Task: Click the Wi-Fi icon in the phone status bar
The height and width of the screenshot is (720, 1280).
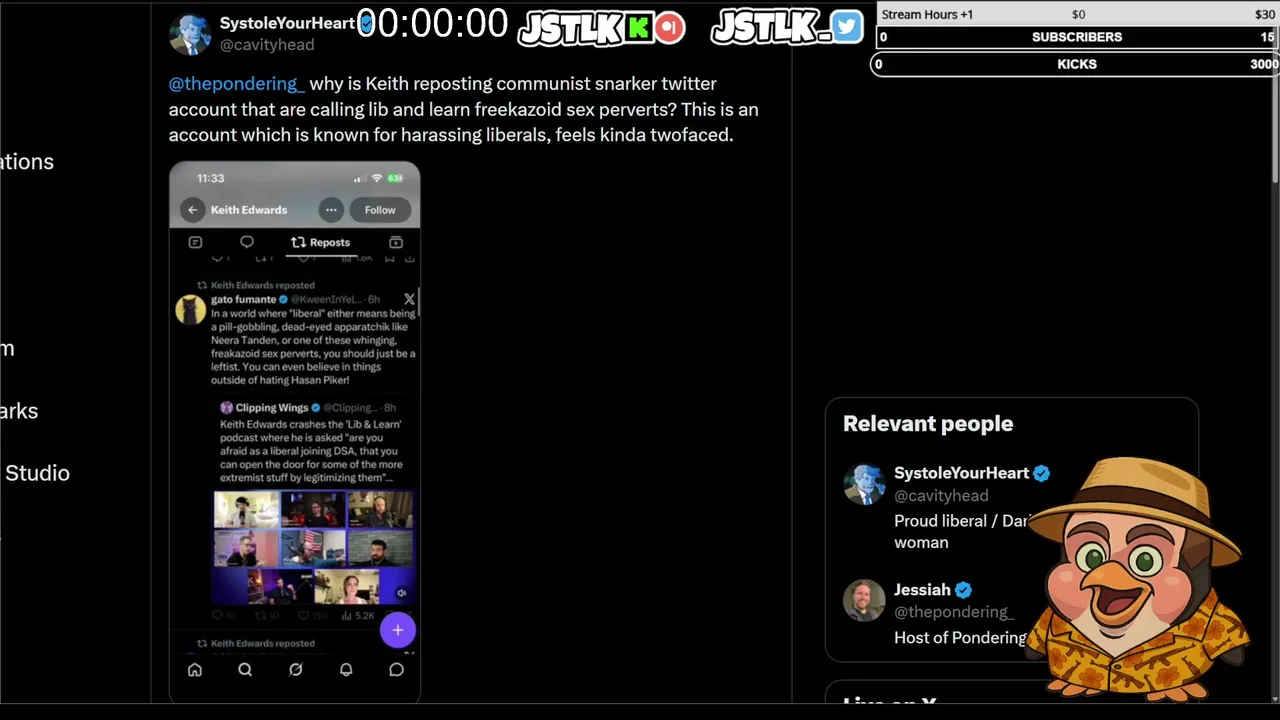Action: (377, 178)
